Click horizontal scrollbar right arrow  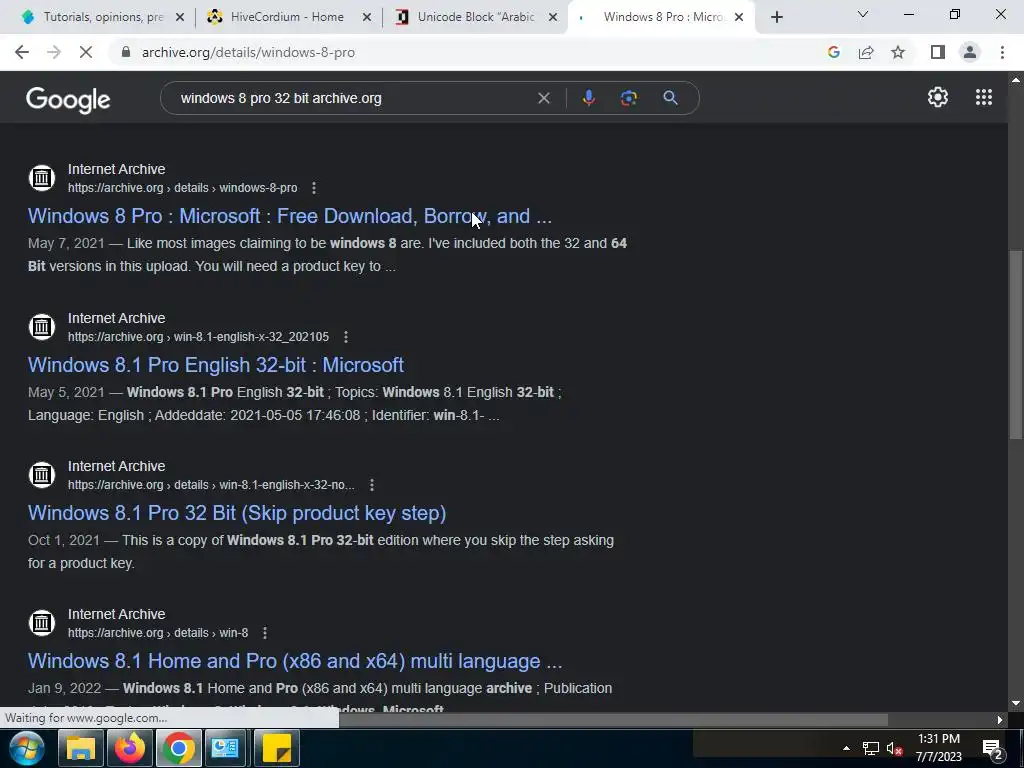point(1000,720)
